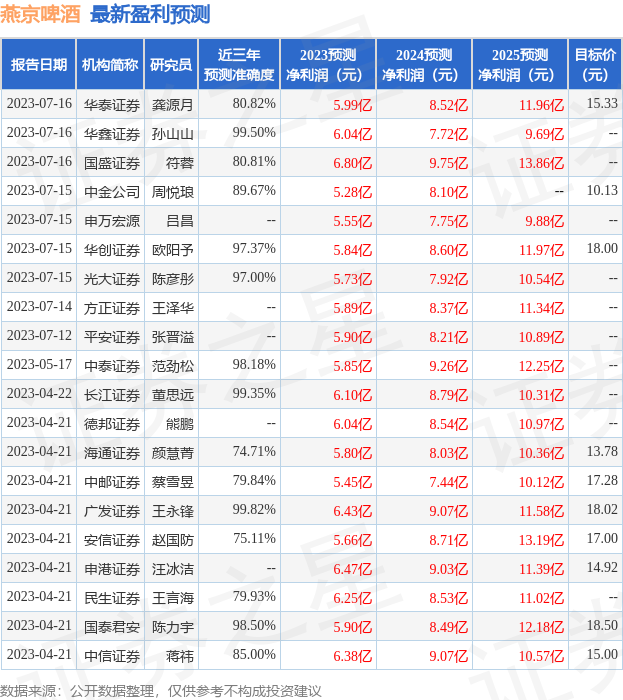The height and width of the screenshot is (700, 623).
Task: Click 2023 forecast value 5.28亿
Action: (353, 192)
